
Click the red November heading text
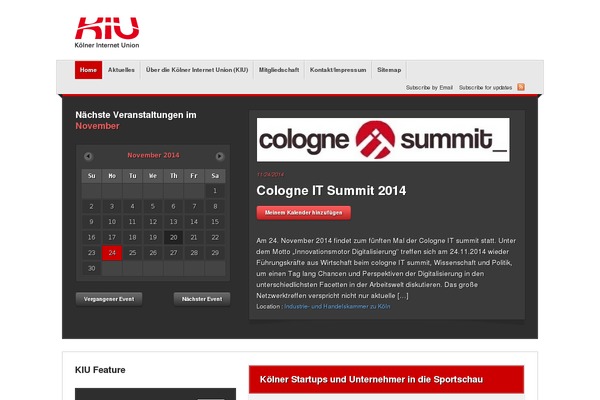pyautogui.click(x=98, y=126)
